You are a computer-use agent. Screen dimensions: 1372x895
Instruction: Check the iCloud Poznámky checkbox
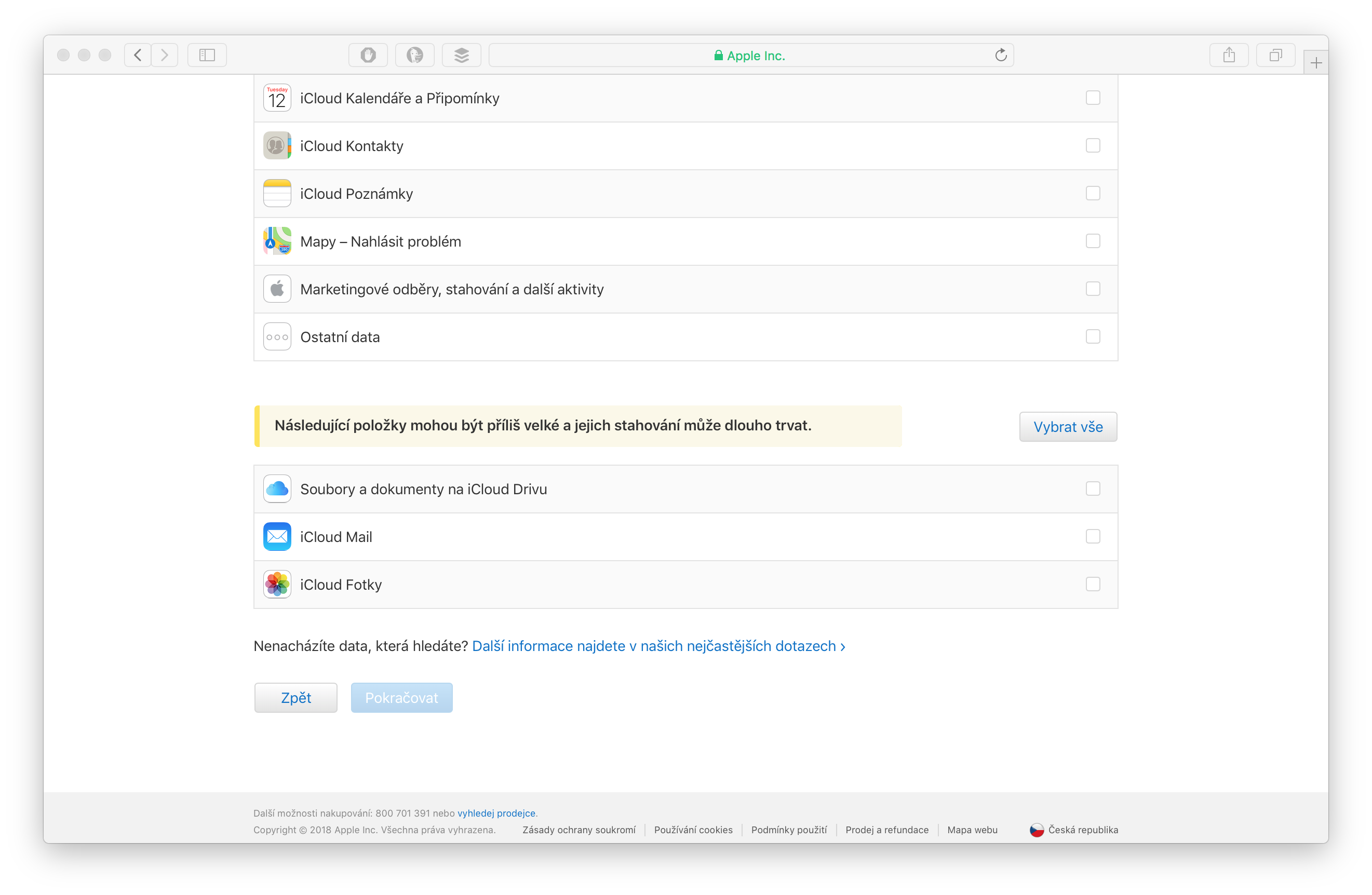pos(1093,194)
